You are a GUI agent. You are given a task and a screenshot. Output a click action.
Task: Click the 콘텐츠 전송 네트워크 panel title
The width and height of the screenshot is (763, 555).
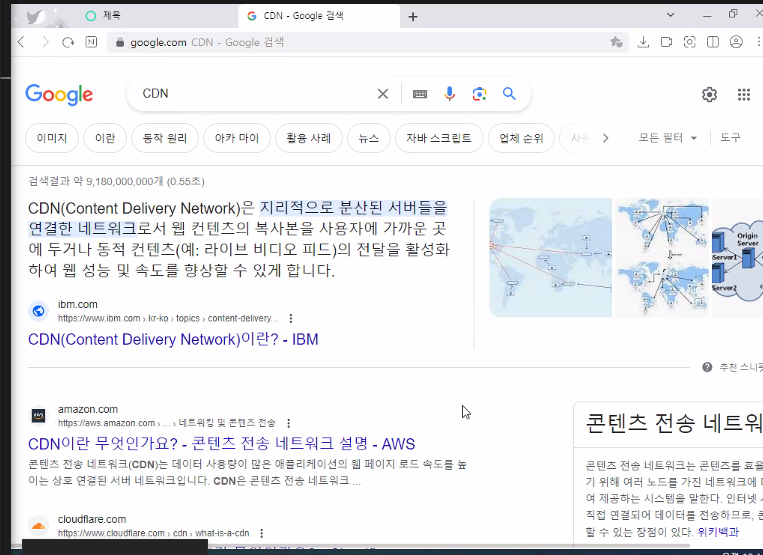point(673,423)
